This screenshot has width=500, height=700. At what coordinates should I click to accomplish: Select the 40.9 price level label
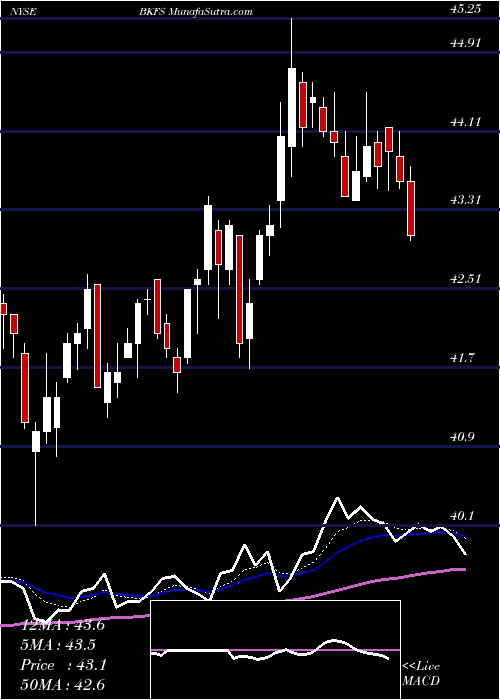(462, 436)
